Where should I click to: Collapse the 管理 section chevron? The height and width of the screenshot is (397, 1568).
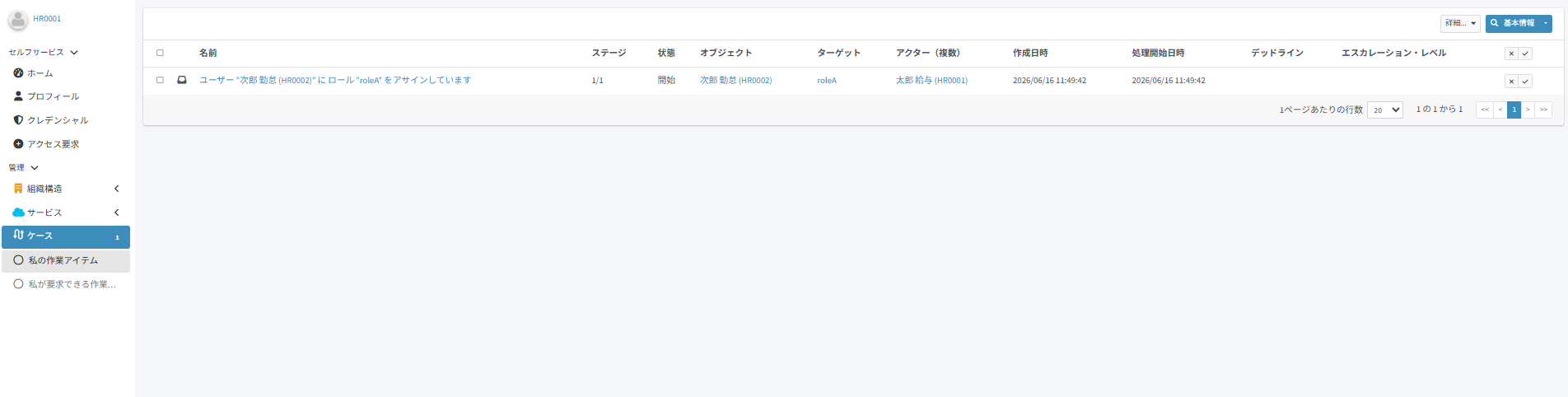point(35,167)
